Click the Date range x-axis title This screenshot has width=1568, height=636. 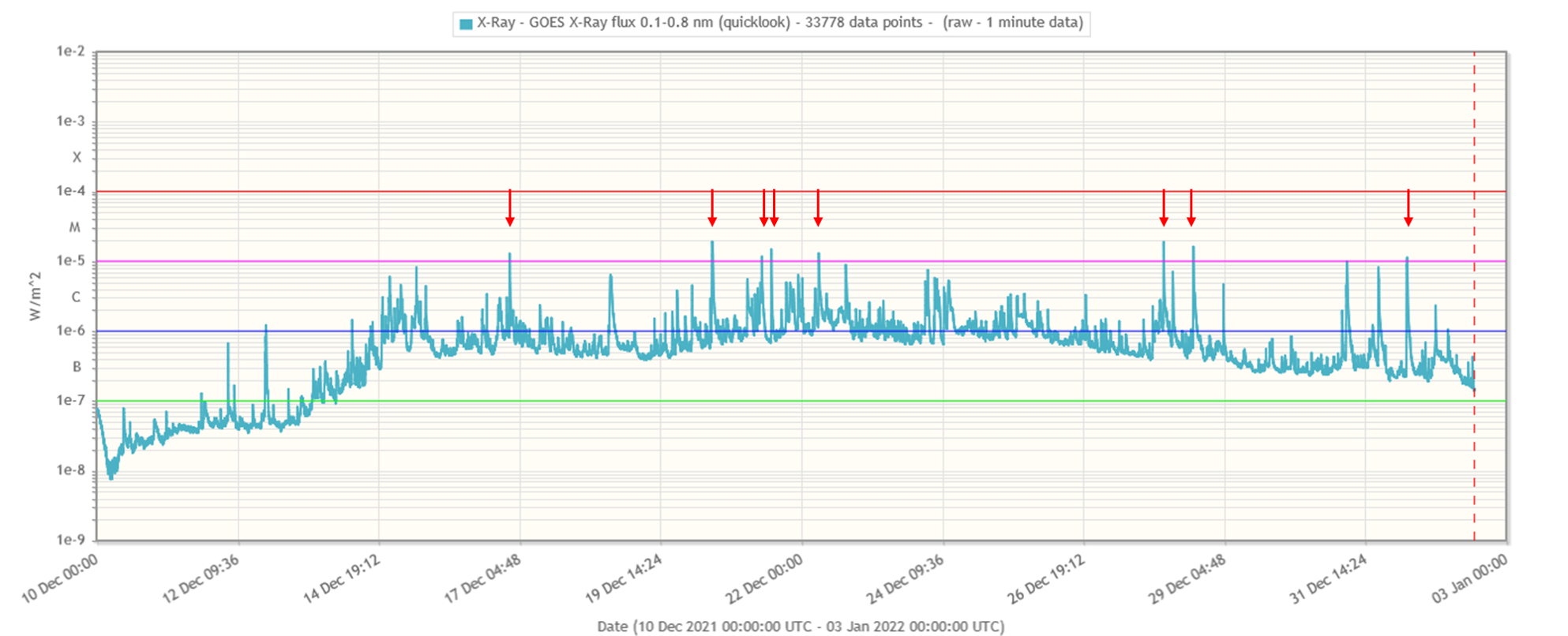pos(801,627)
